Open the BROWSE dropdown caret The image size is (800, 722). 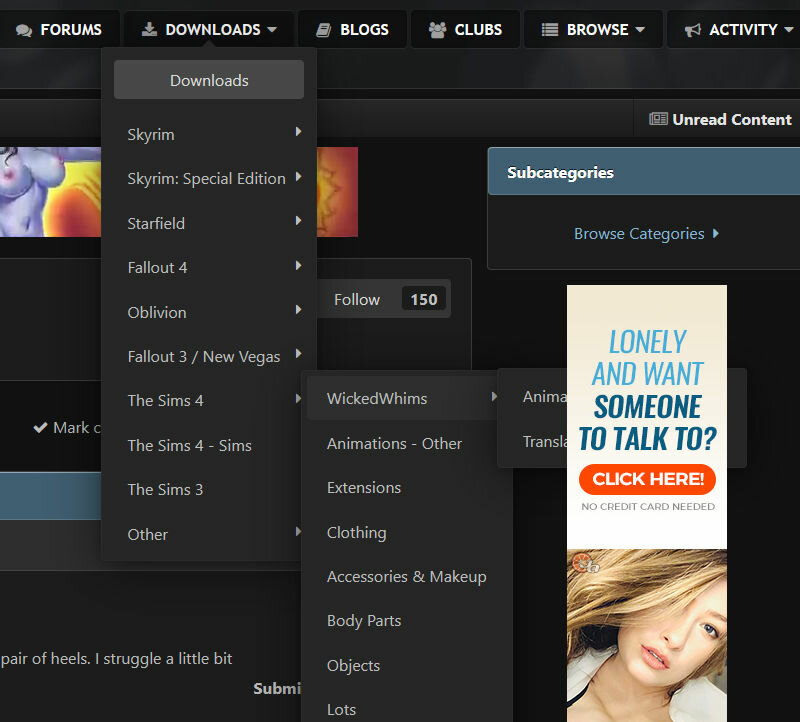click(x=640, y=30)
